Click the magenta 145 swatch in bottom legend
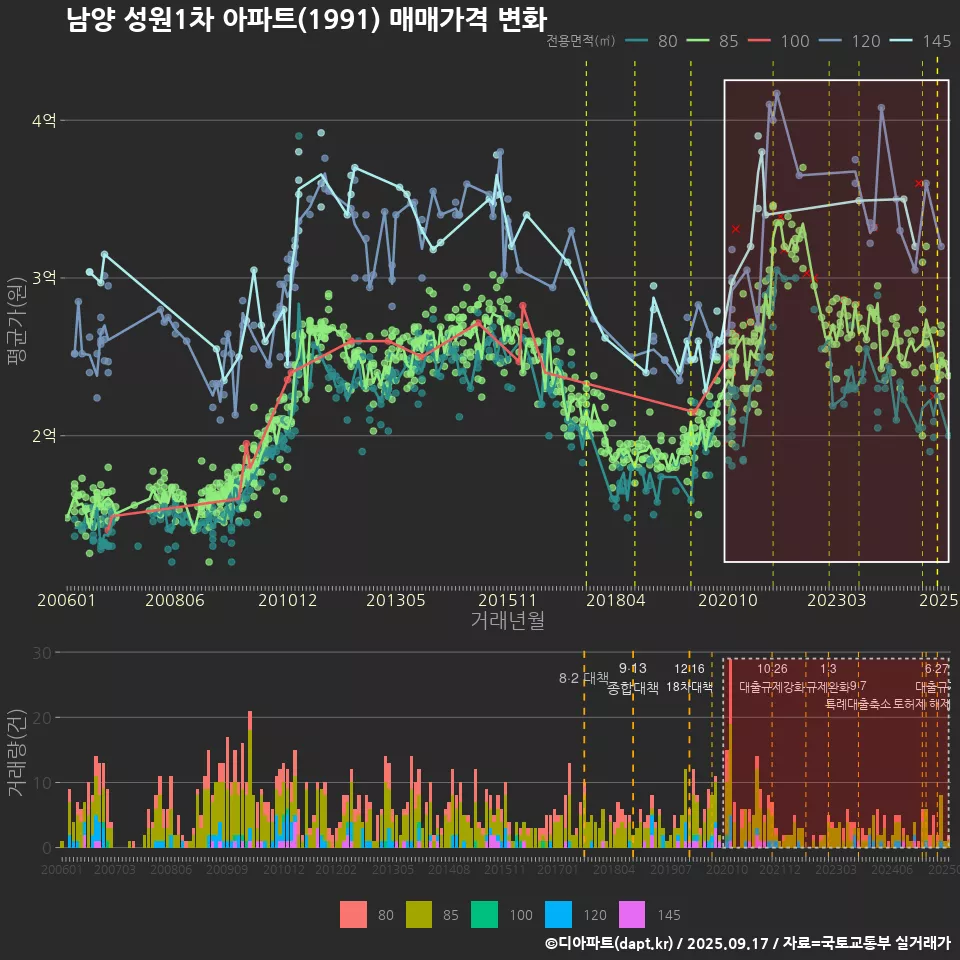Viewport: 960px width, 960px height. [x=632, y=914]
